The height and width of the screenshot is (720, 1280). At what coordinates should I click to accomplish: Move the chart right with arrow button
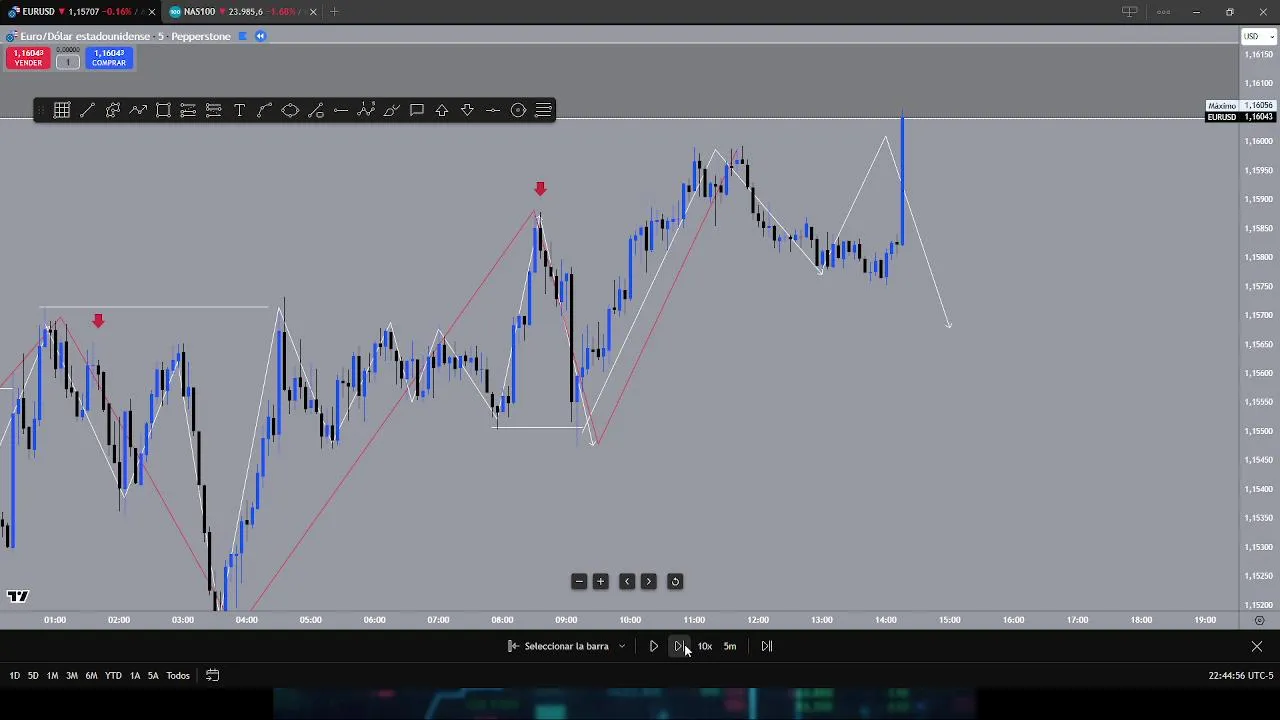(x=648, y=581)
